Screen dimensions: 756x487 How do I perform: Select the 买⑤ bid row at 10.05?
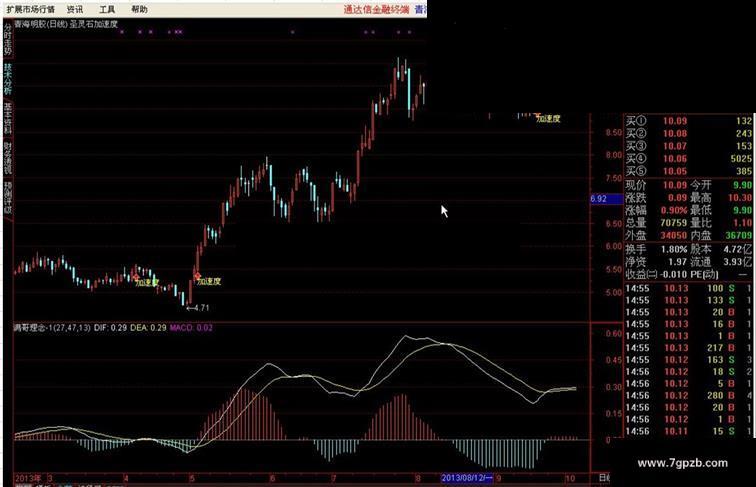click(x=689, y=171)
